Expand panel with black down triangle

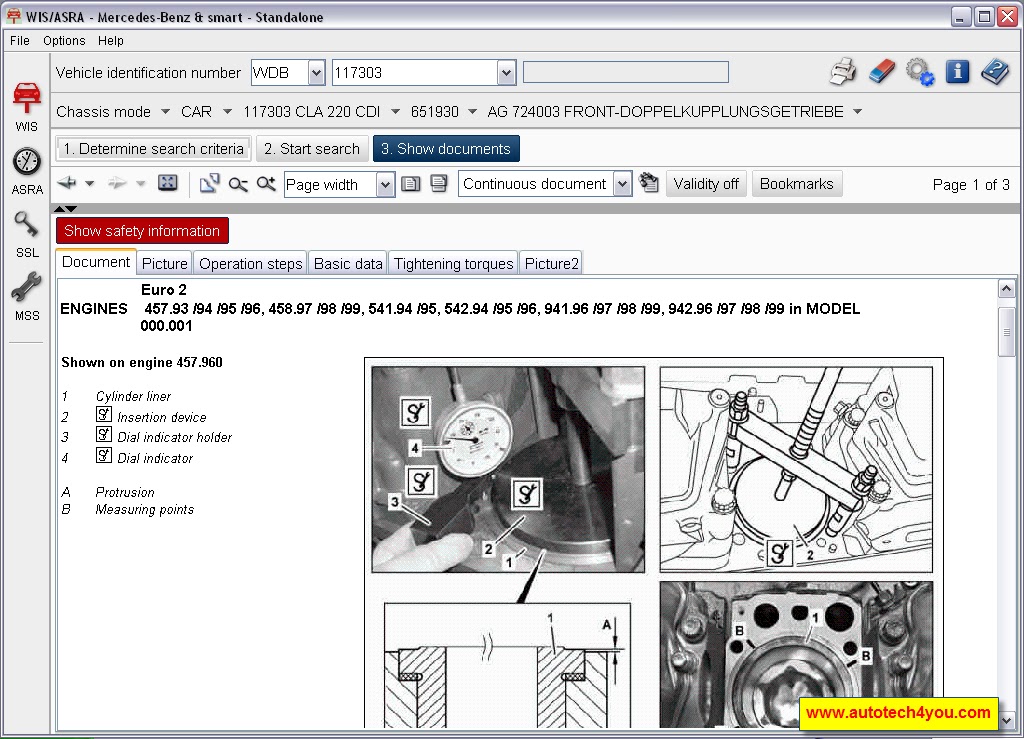(71, 209)
